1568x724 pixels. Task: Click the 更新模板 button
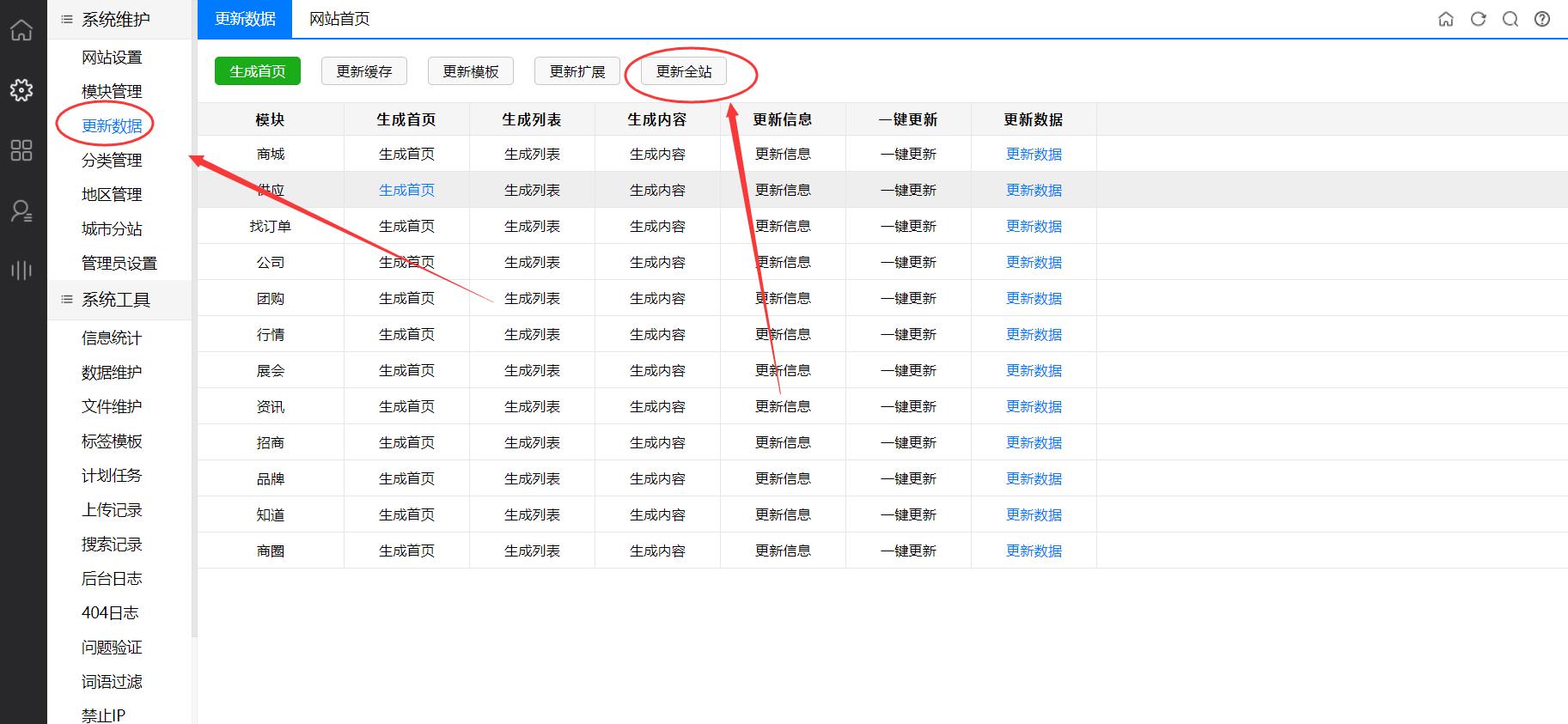pos(471,71)
